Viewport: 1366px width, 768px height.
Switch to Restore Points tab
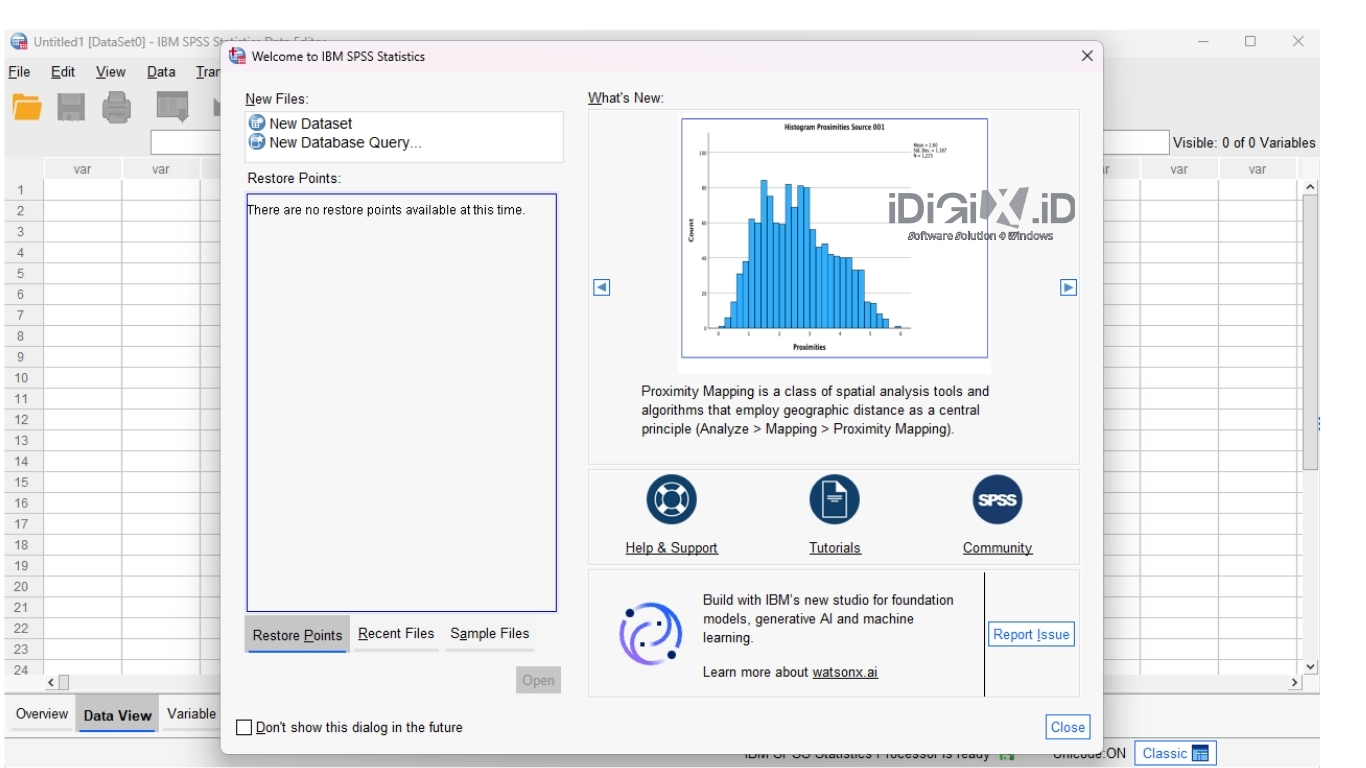[x=297, y=635]
